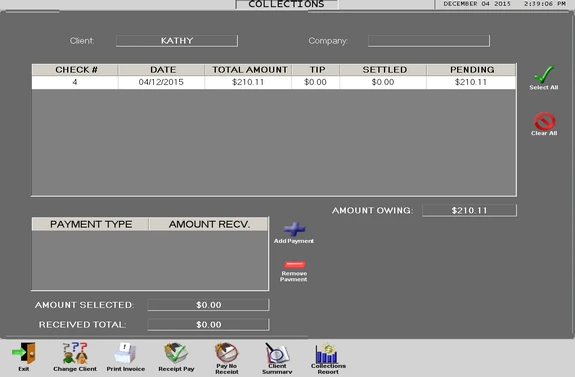Choose Pay No Receipt icon
This screenshot has width=575, height=377.
[227, 353]
